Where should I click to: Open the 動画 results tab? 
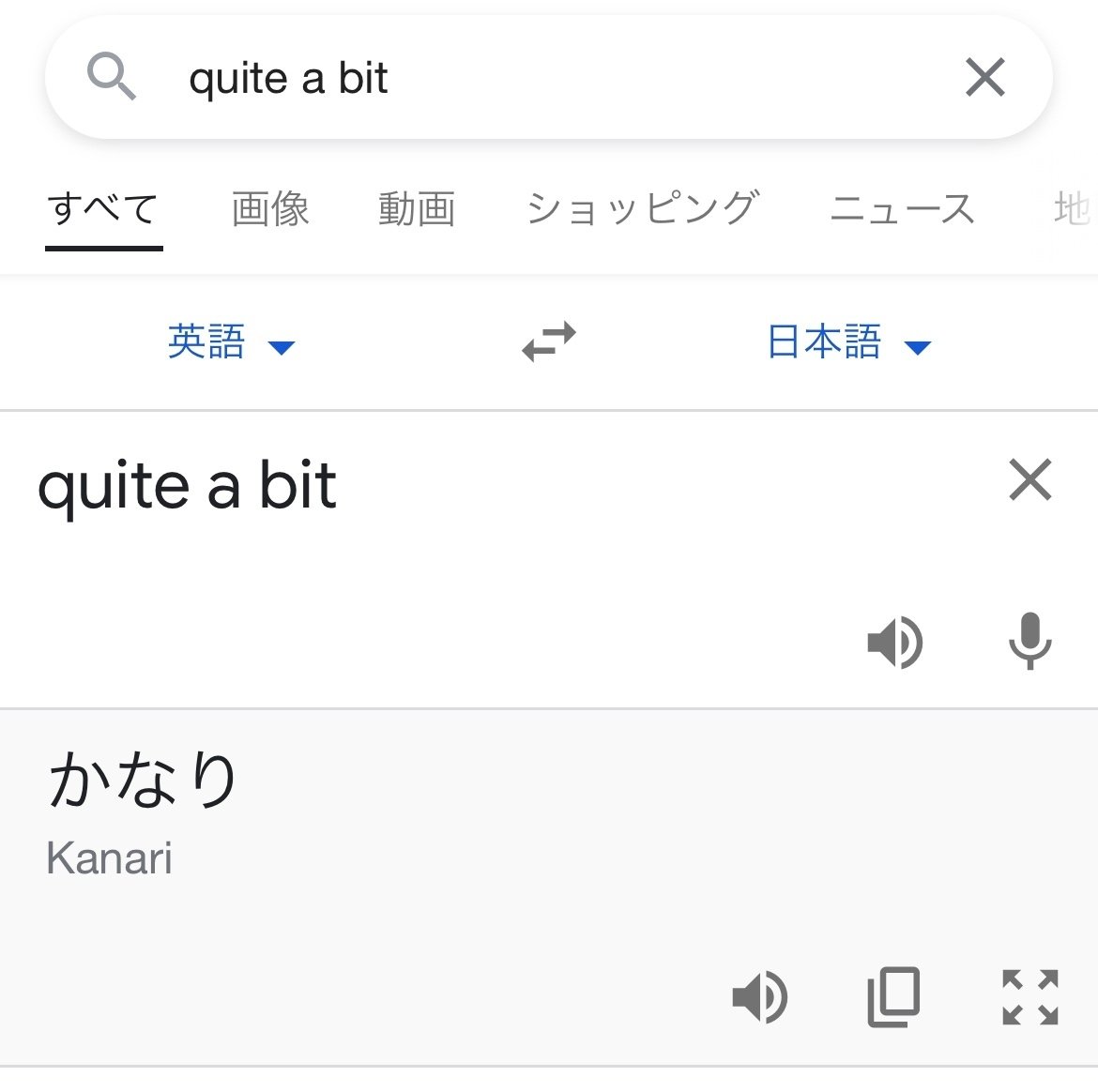pyautogui.click(x=417, y=209)
